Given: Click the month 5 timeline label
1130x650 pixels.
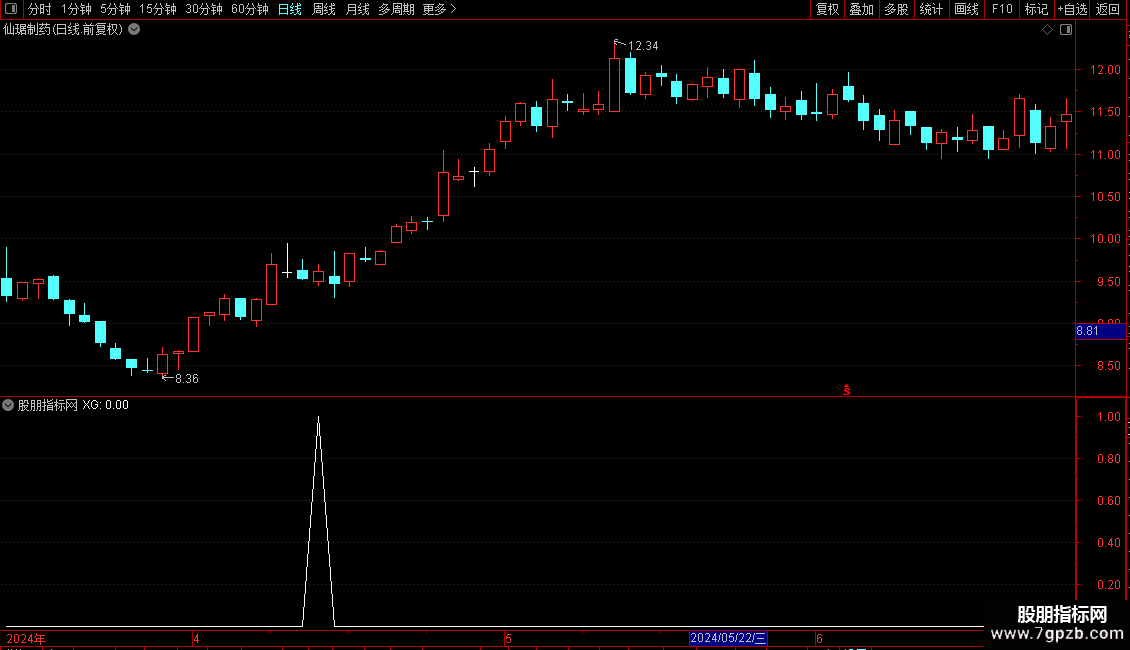Looking at the screenshot, I should tap(508, 638).
